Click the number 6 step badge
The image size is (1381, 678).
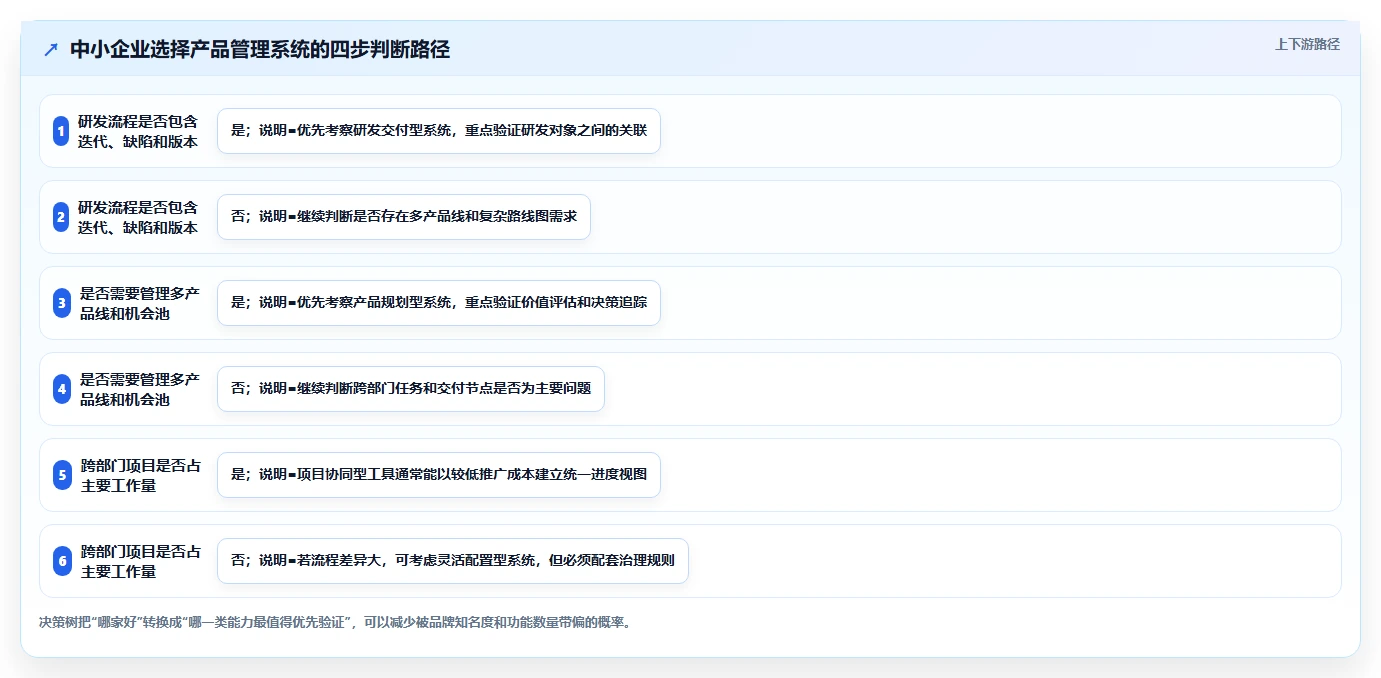(61, 561)
